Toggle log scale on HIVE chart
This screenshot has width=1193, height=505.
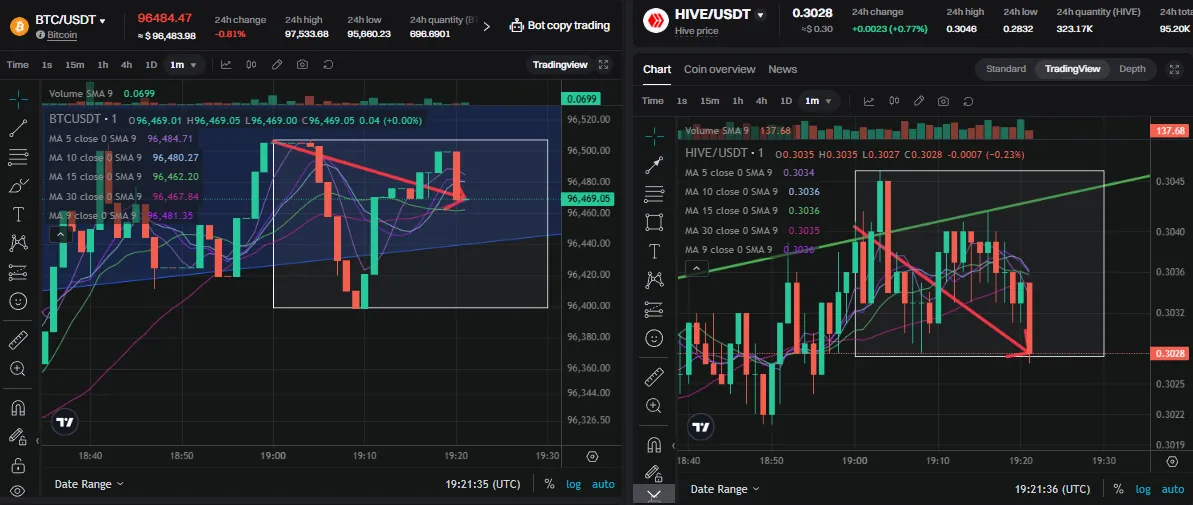pos(1143,489)
